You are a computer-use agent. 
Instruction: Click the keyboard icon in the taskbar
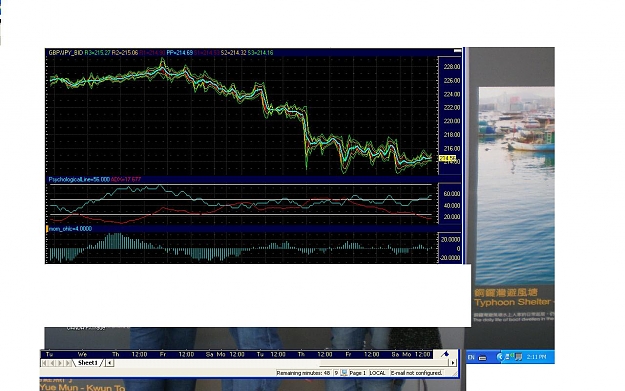click(482, 358)
